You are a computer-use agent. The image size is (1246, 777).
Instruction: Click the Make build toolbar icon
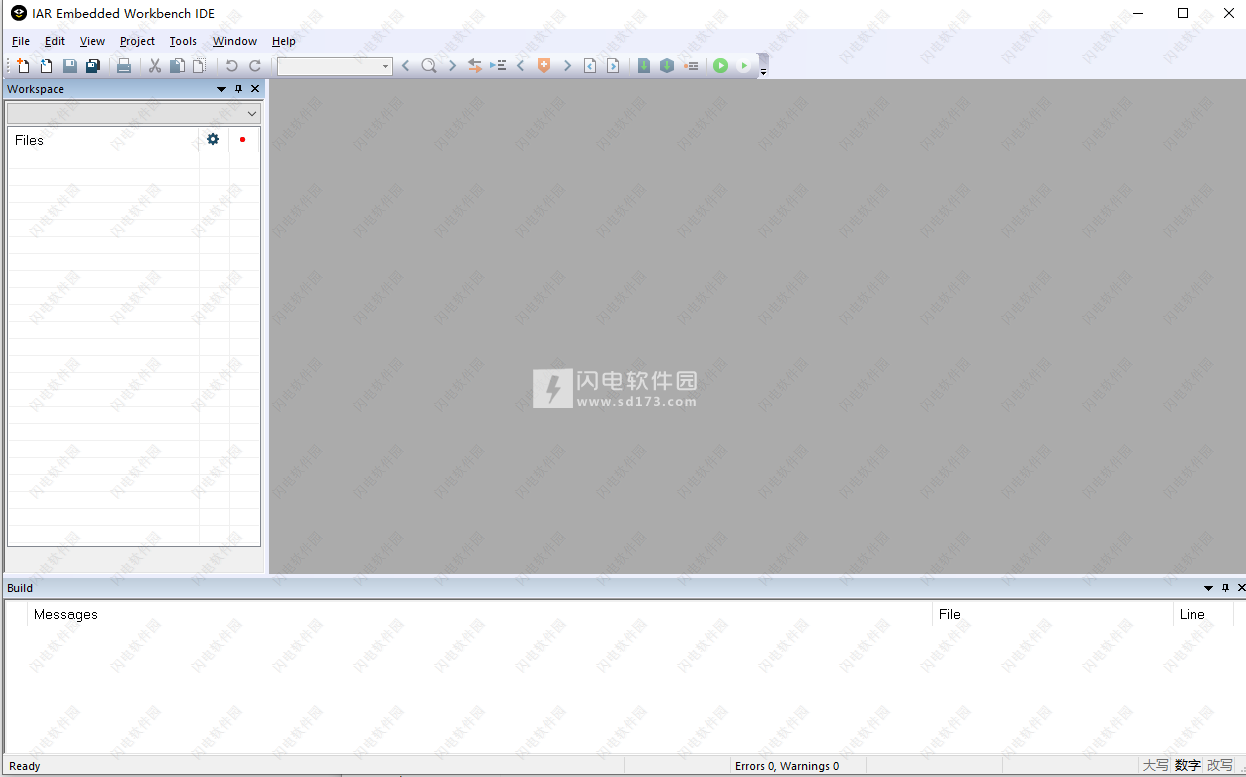667,66
